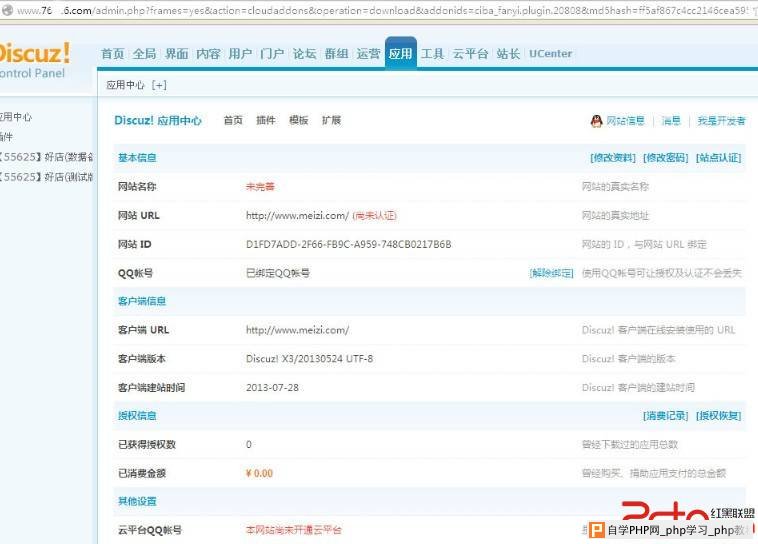
Task: Open the 网站信息 link
Action: pos(626,121)
